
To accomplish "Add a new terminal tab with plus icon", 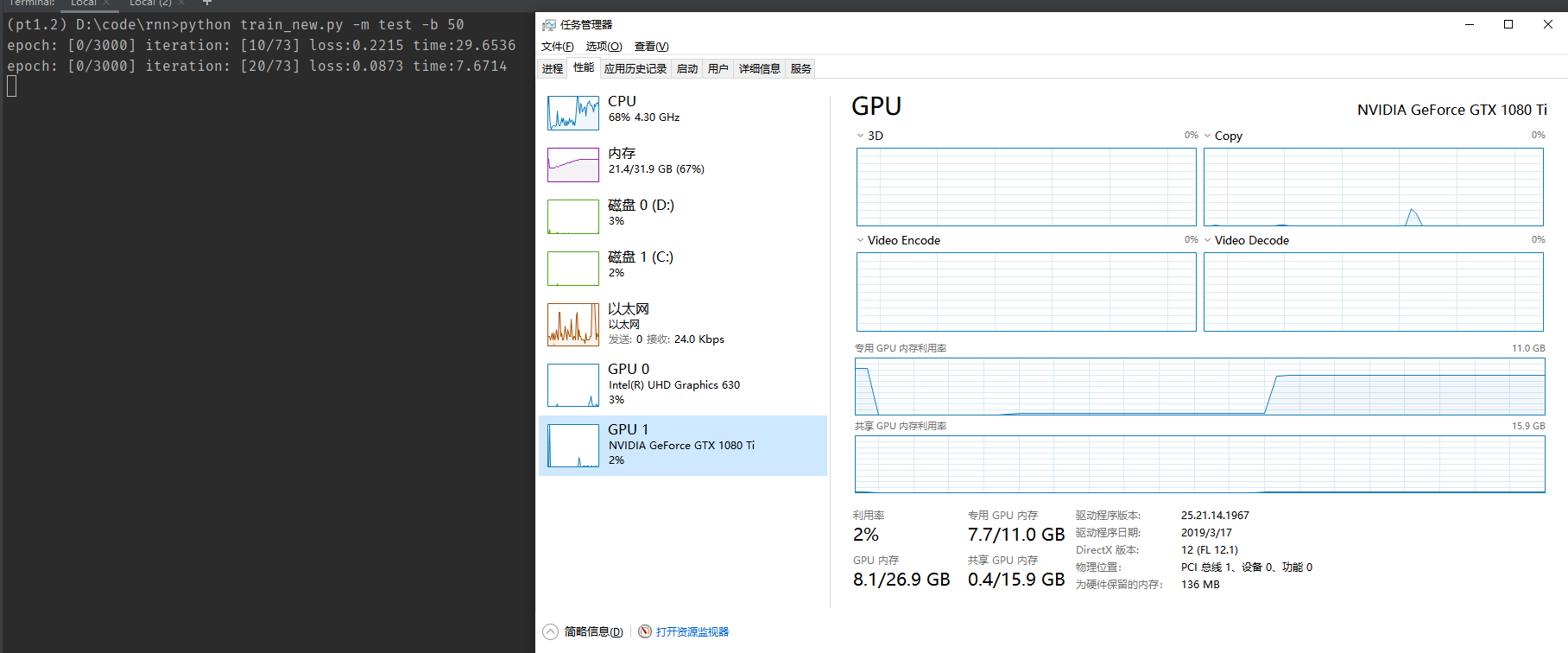I will point(207,3).
